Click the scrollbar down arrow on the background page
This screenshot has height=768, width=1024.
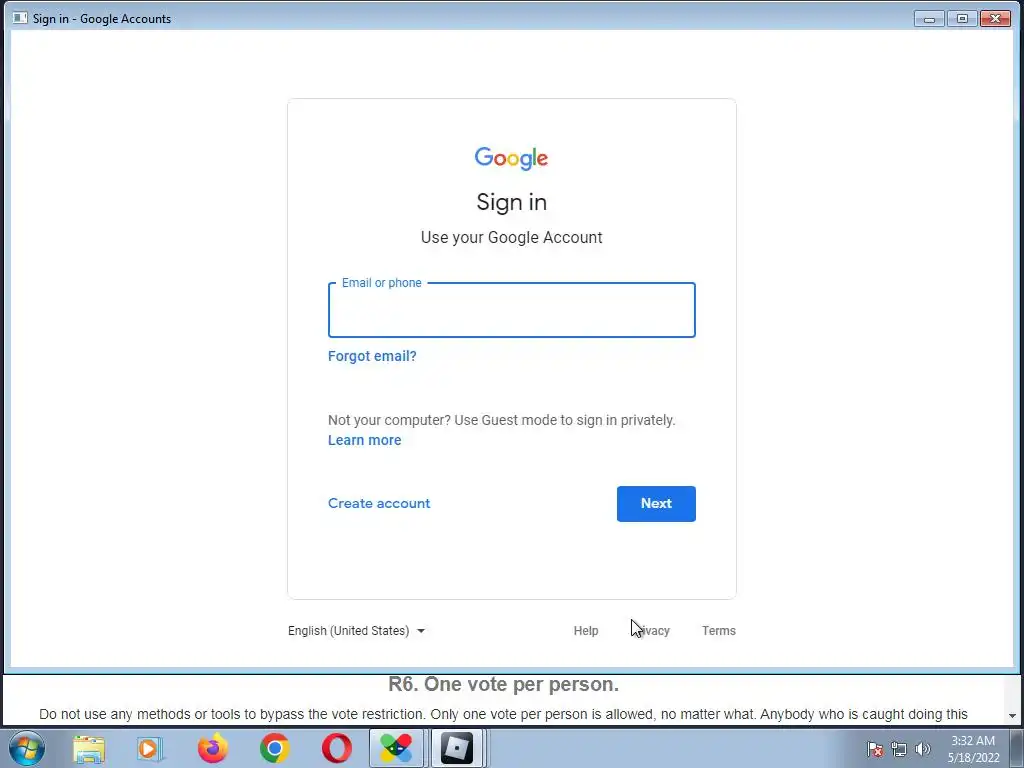pos(1013,716)
